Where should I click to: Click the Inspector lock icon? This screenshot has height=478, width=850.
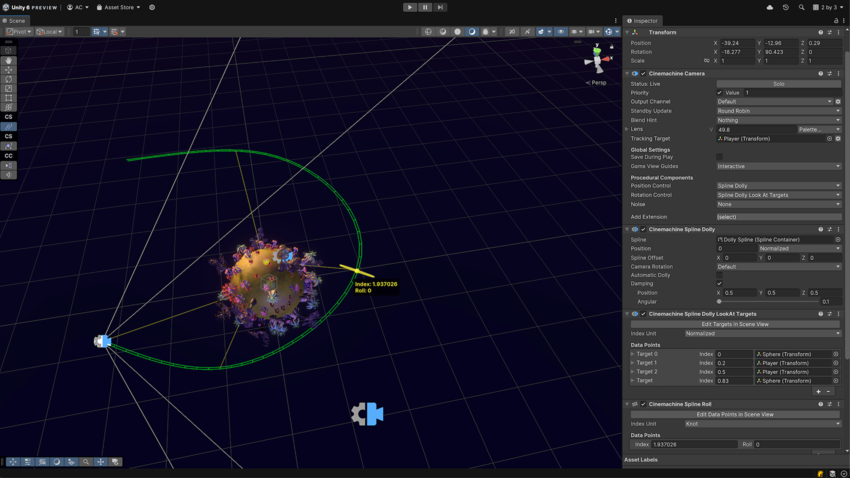pyautogui.click(x=836, y=20)
